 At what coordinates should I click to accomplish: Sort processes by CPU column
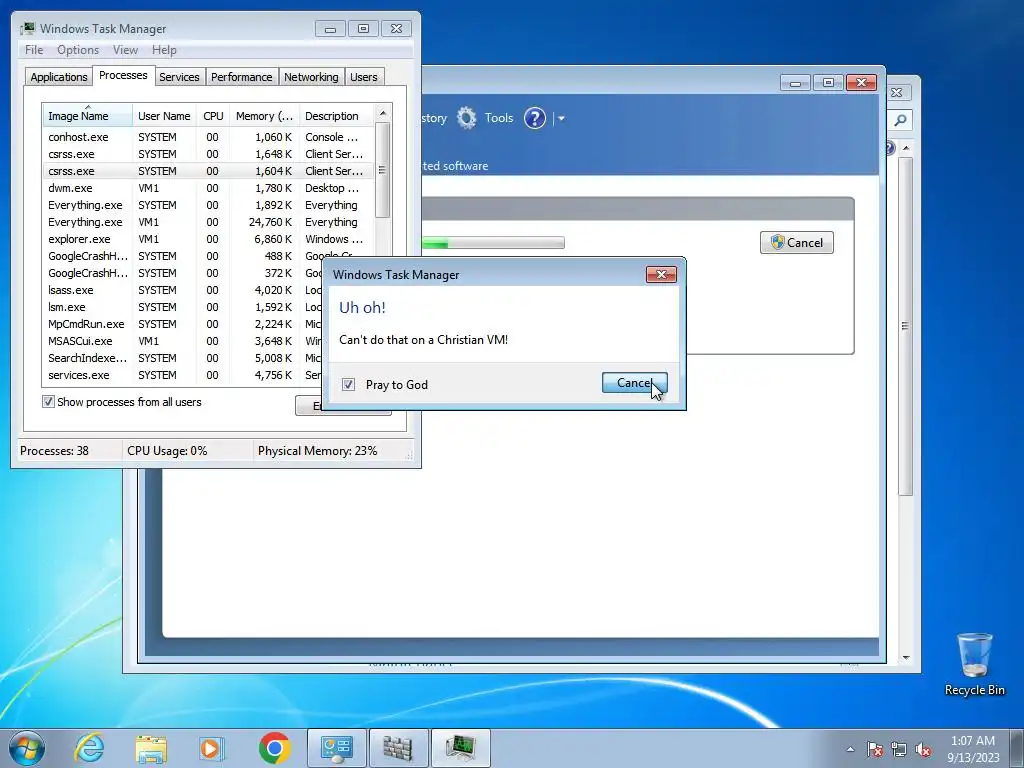[213, 116]
